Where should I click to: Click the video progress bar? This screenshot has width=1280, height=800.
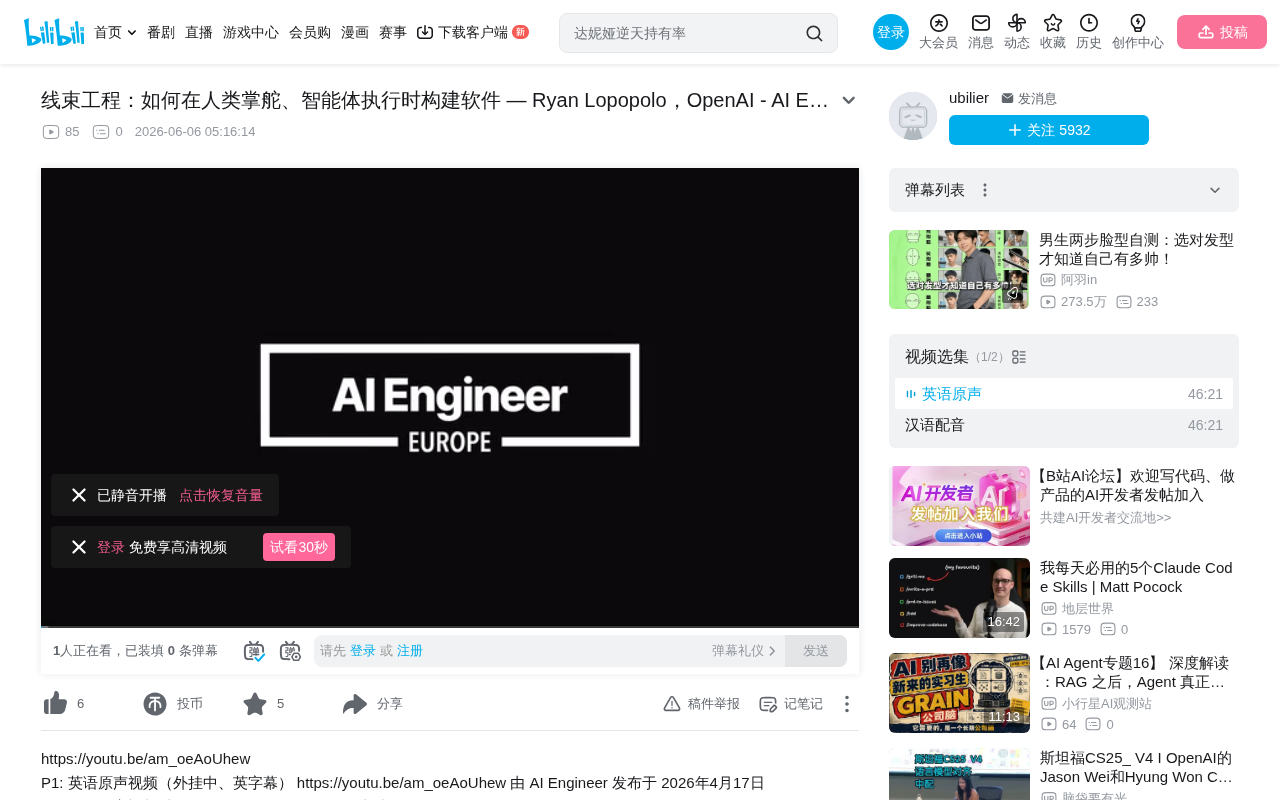coord(450,626)
